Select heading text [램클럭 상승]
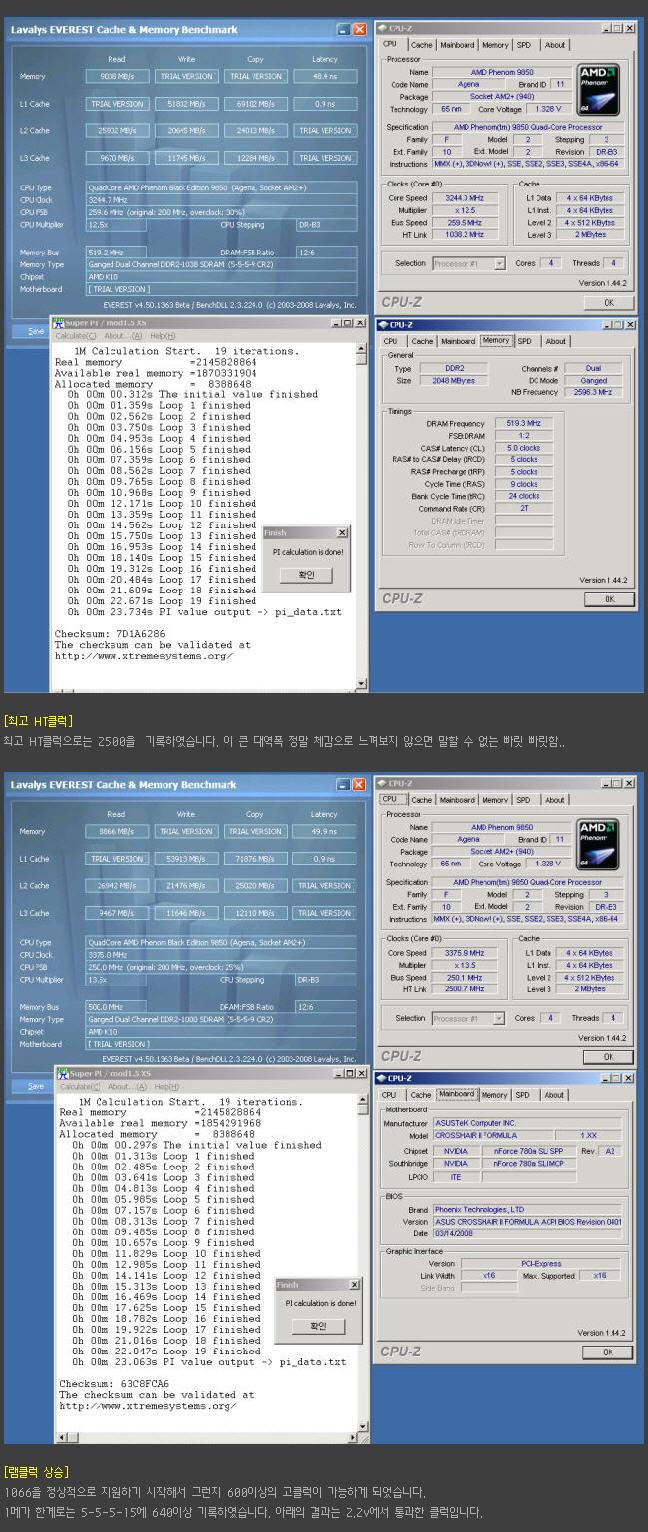This screenshot has height=1532, width=648. [x=36, y=1471]
